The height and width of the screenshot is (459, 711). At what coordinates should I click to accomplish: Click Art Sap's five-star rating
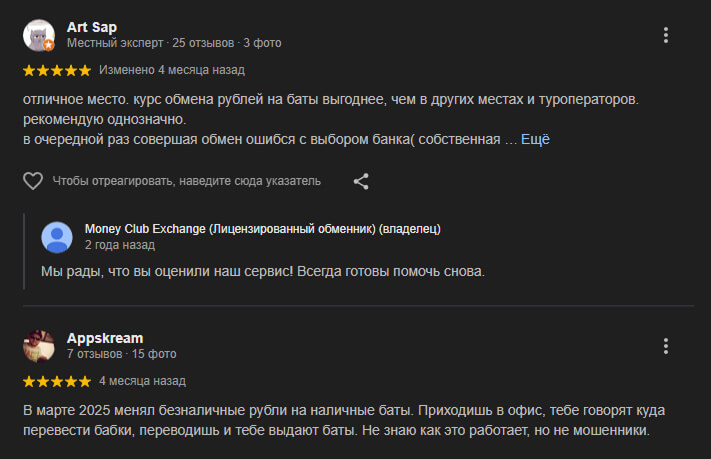(x=56, y=70)
